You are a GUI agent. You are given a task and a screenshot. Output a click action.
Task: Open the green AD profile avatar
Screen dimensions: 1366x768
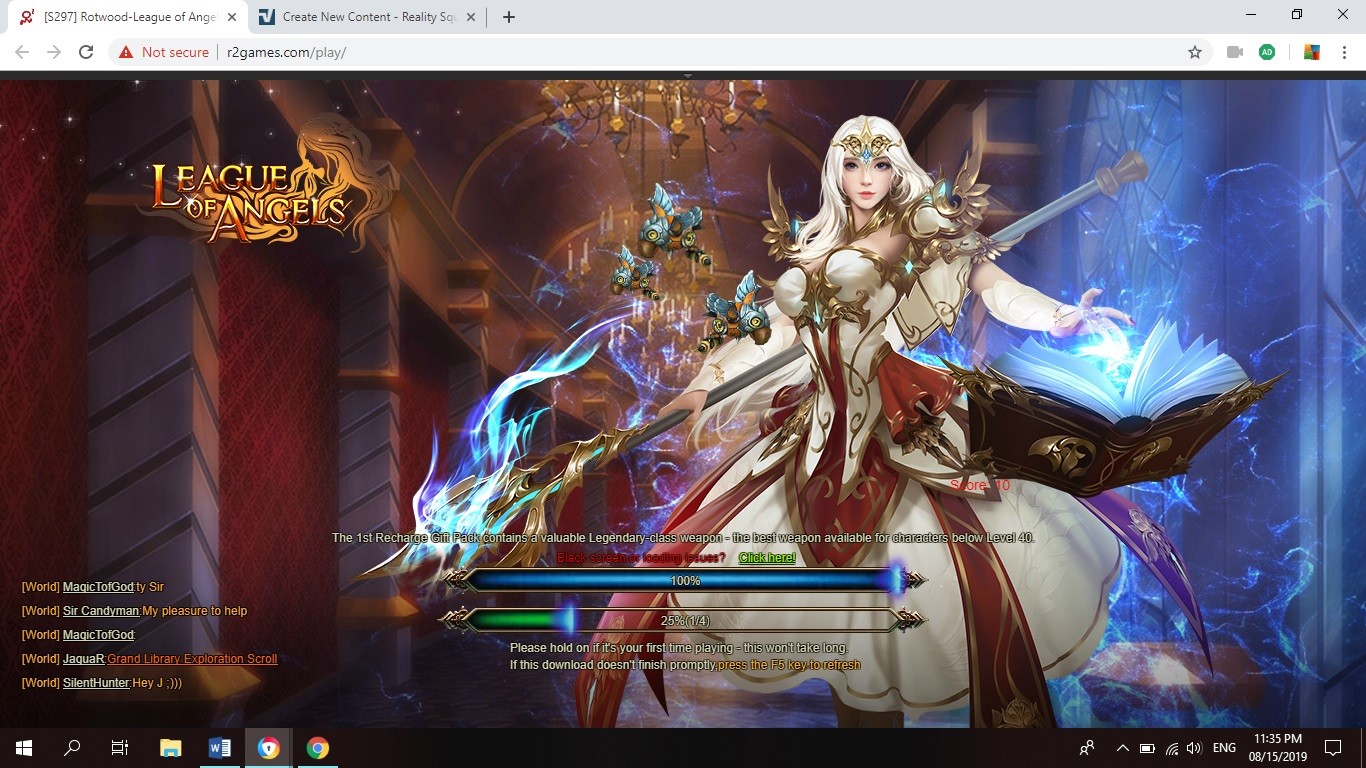coord(1267,52)
